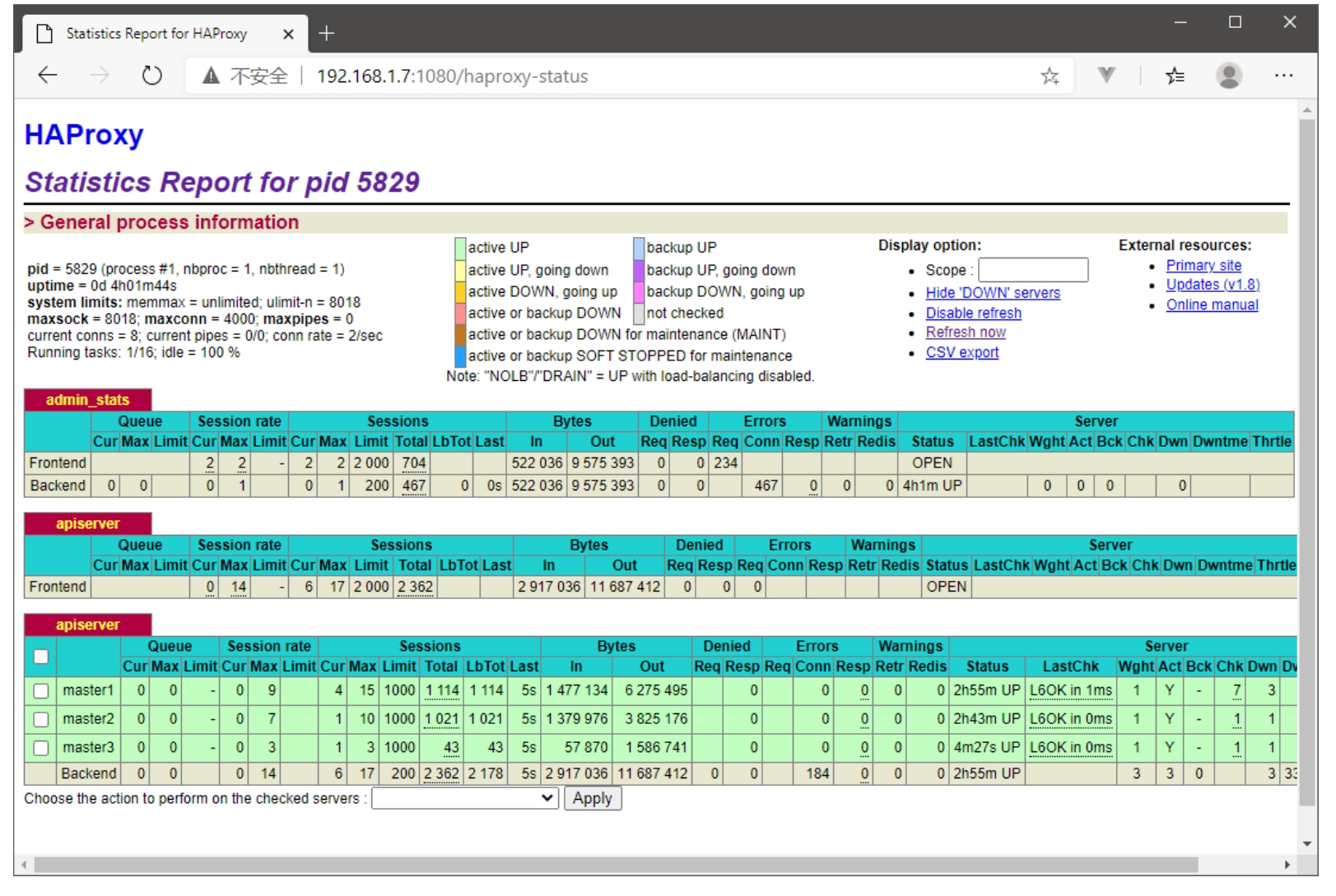
Task: Click Hide 'DOWN' servers link
Action: click(x=993, y=293)
